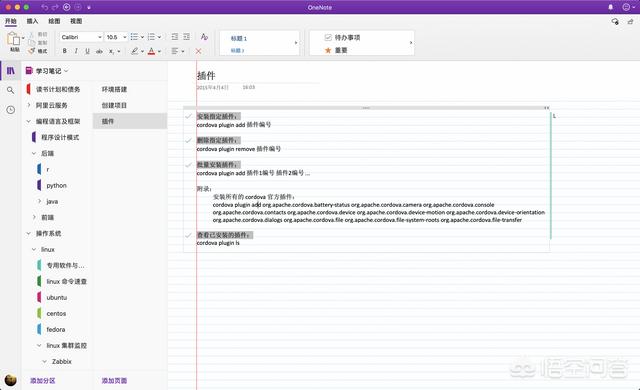The image size is (640, 390).
Task: Collapse the 操作系统 section group
Action: 29,233
